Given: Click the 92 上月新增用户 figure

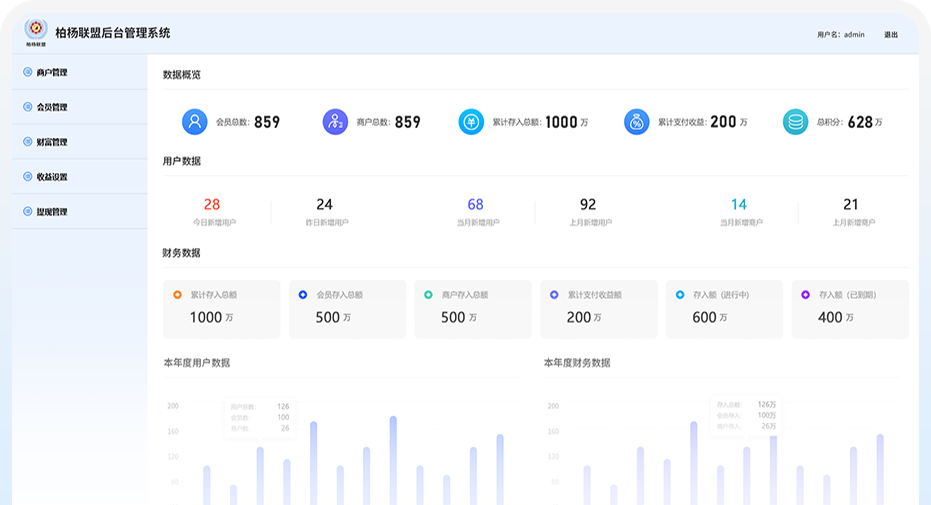Looking at the screenshot, I should pos(588,204).
